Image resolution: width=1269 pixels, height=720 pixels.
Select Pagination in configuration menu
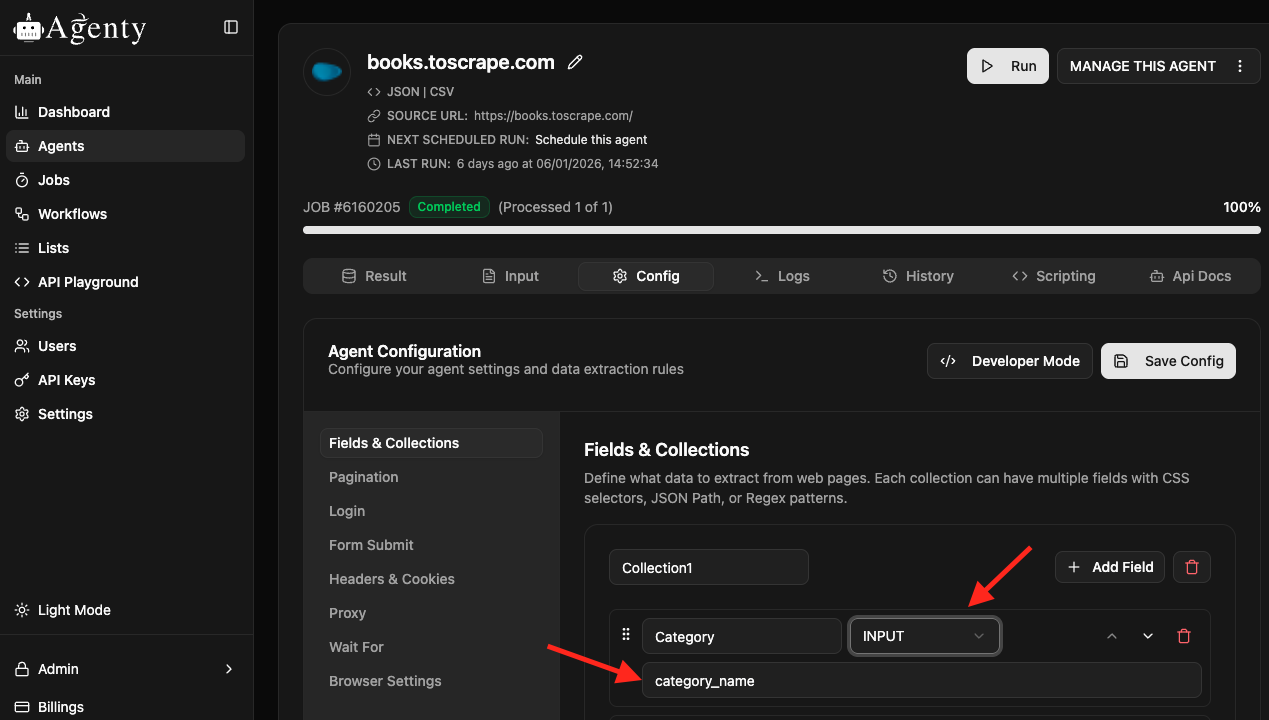tap(364, 477)
